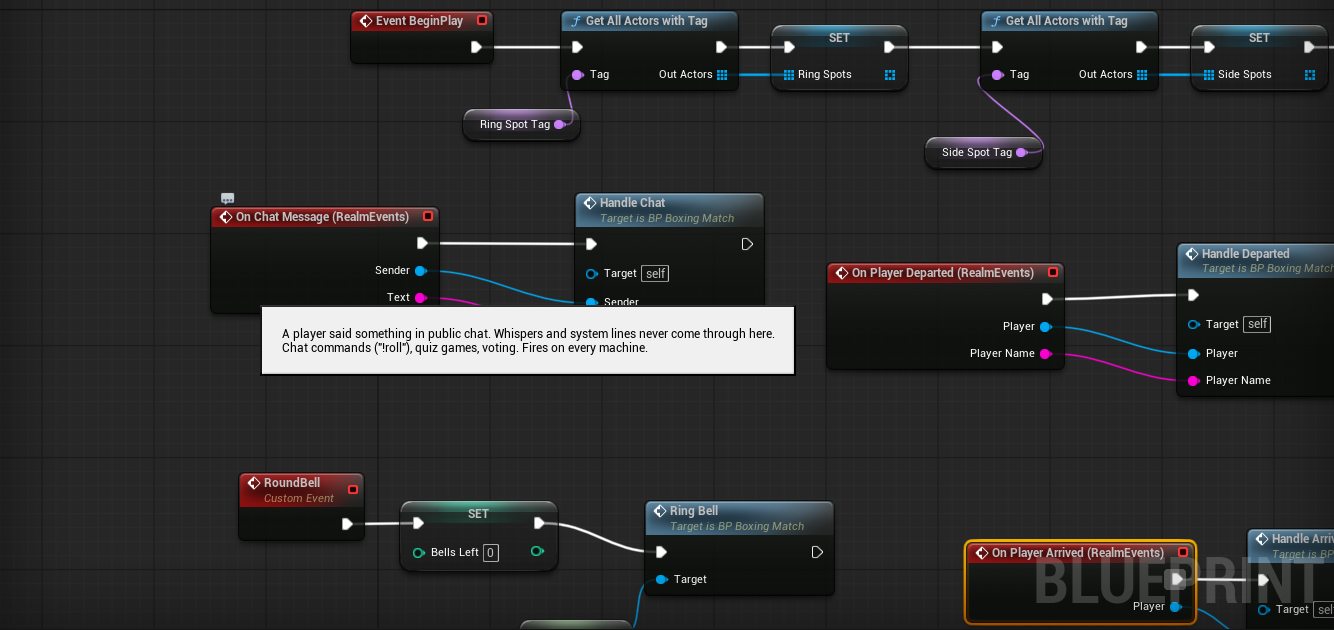Click Player Name input pin on Handle Departed
This screenshot has width=1334, height=630.
1193,381
